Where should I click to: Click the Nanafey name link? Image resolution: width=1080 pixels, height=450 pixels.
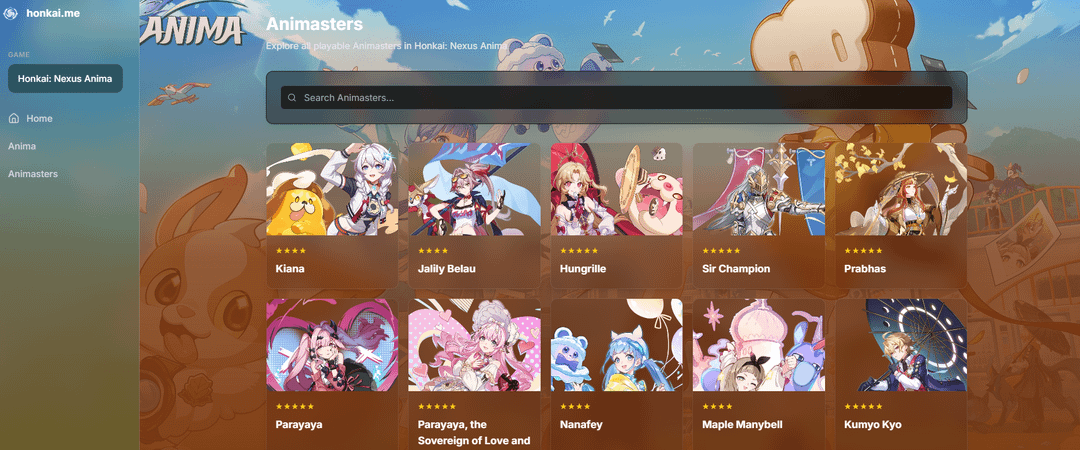coord(581,425)
